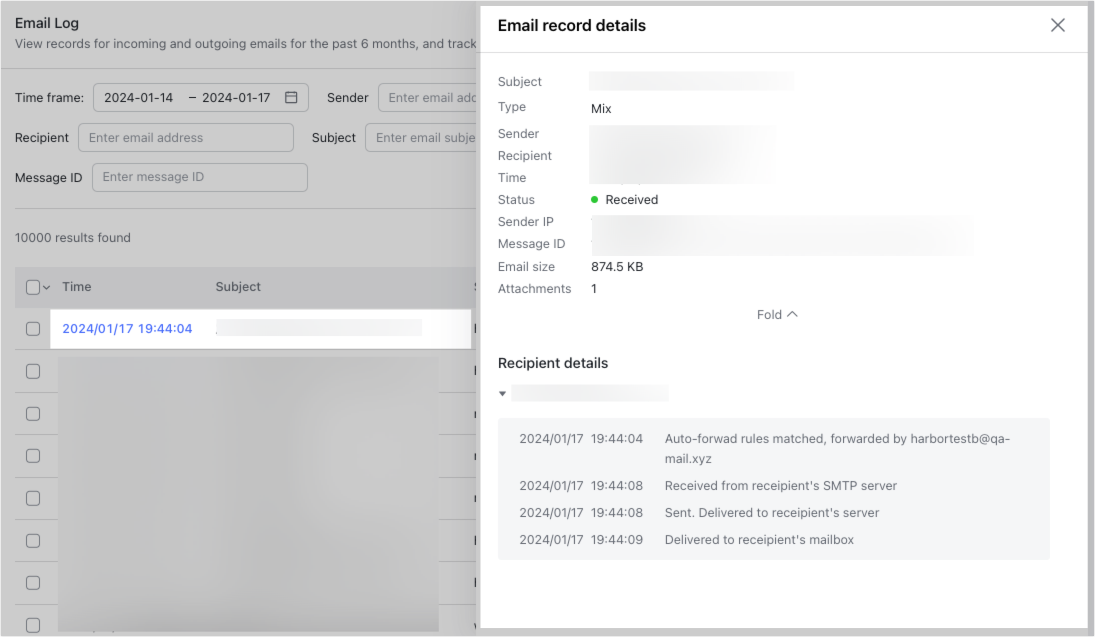Select the Time column header

point(76,287)
